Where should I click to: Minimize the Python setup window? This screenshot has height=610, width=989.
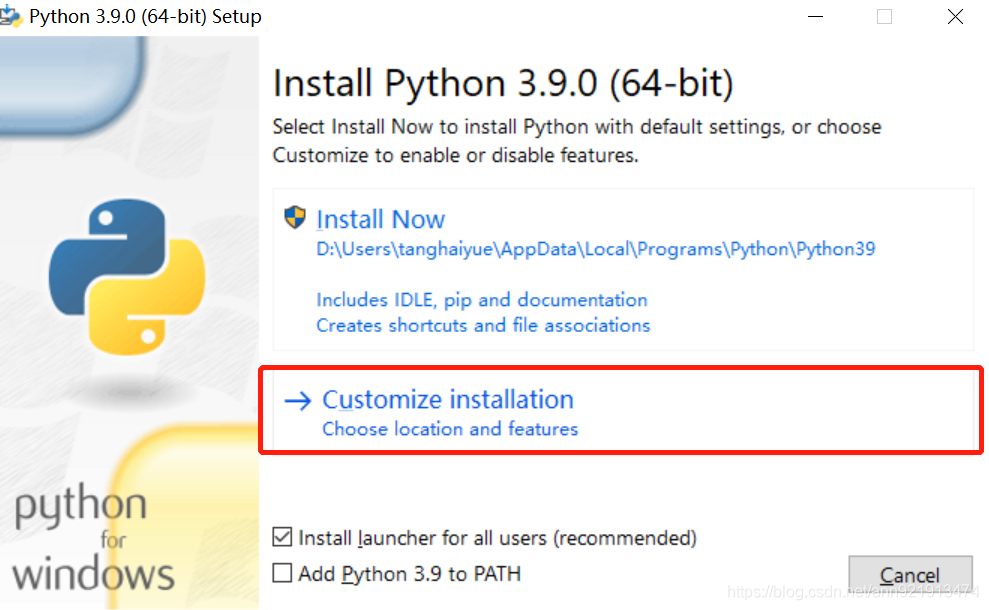(x=815, y=16)
